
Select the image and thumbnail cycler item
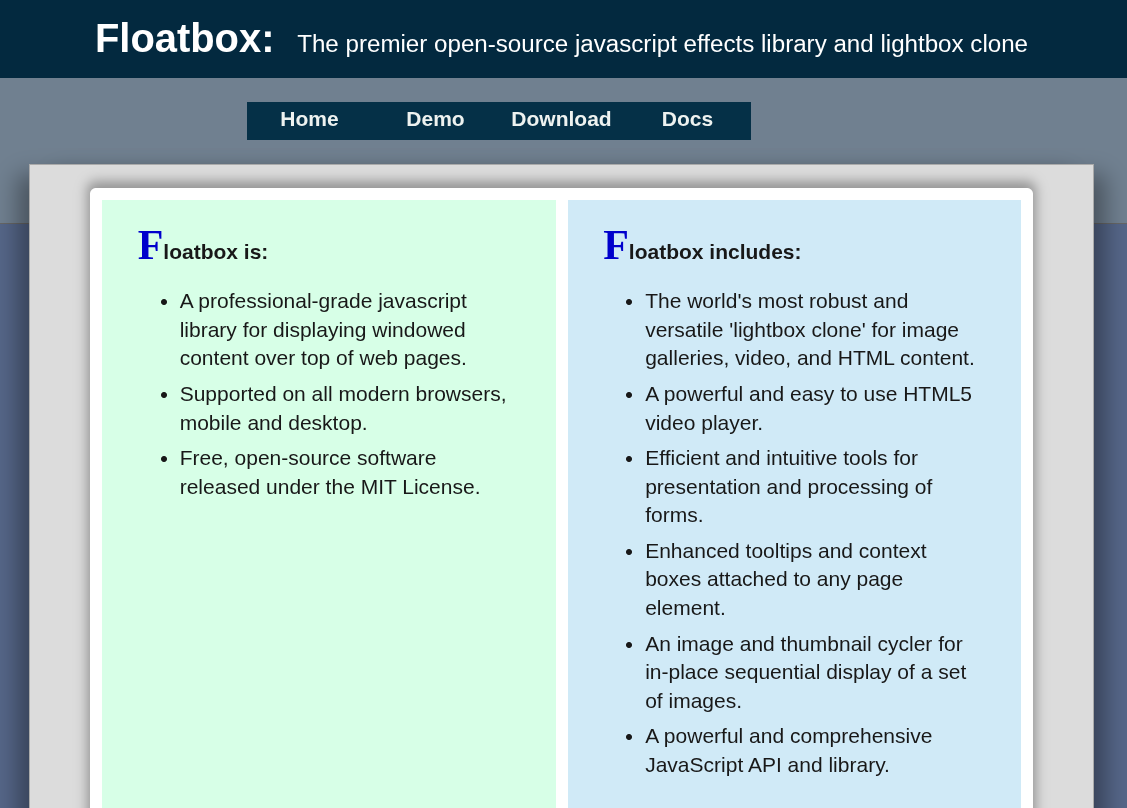click(x=805, y=672)
